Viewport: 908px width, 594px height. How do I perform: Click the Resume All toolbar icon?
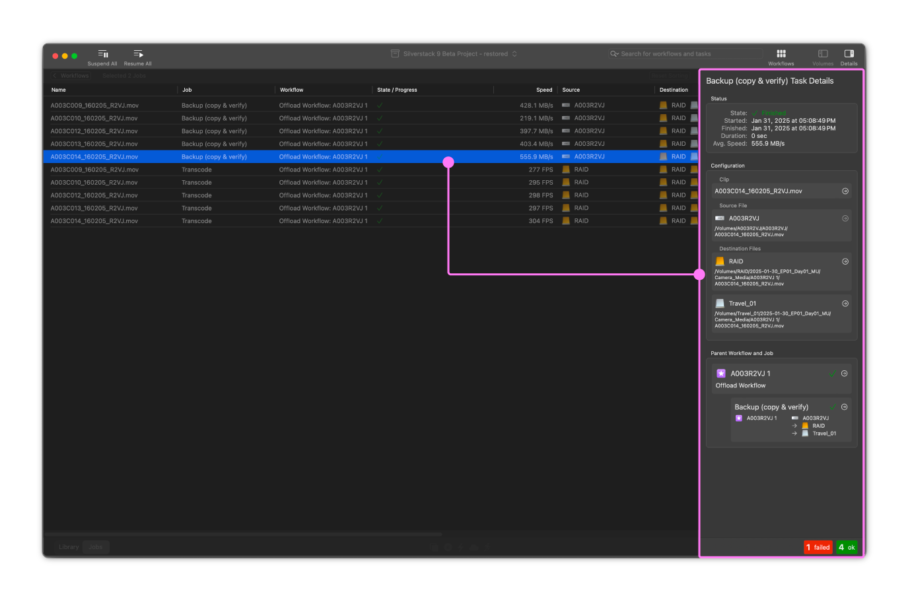[x=138, y=54]
